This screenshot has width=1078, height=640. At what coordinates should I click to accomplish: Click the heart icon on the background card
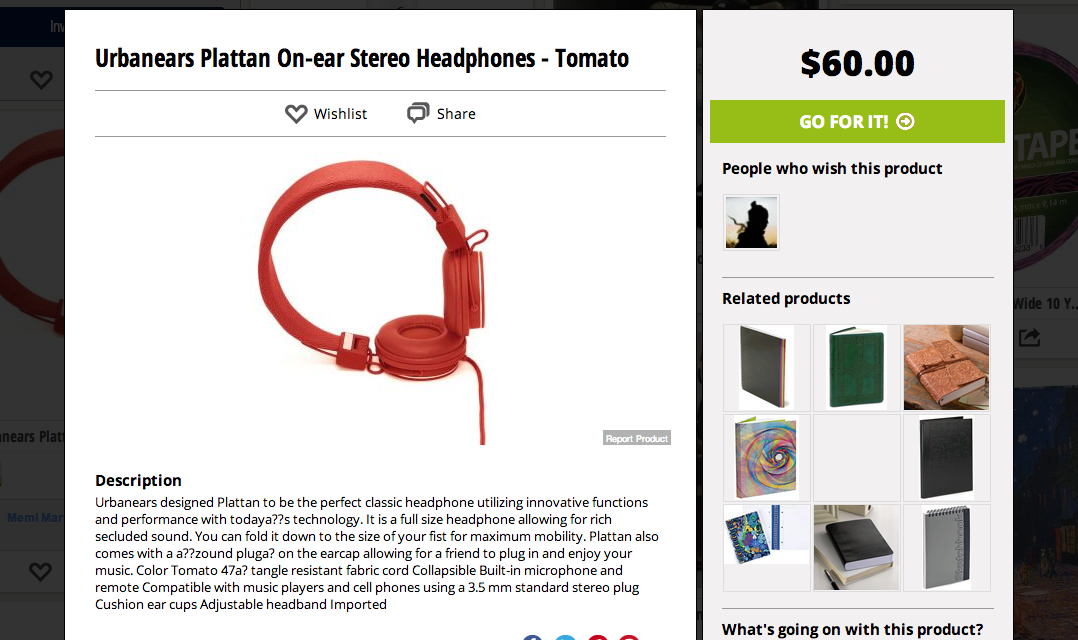(41, 80)
